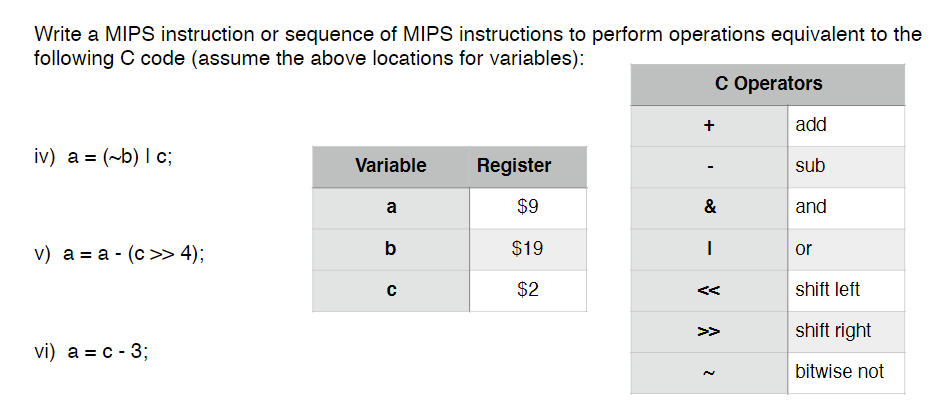The width and height of the screenshot is (944, 405).
Task: Click the plus operator symbol cell
Action: click(709, 126)
